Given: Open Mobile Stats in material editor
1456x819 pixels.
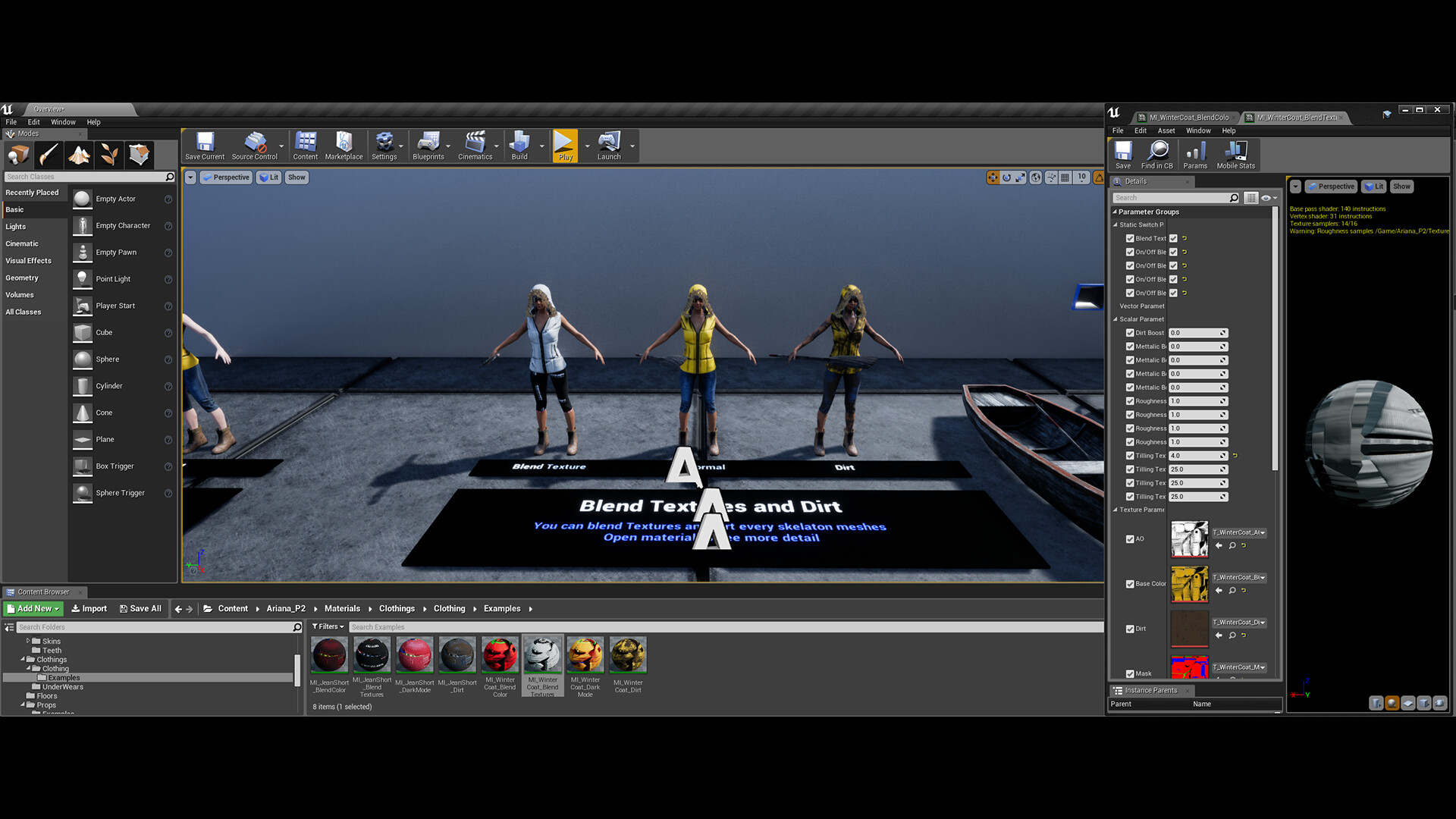Looking at the screenshot, I should pyautogui.click(x=1236, y=155).
